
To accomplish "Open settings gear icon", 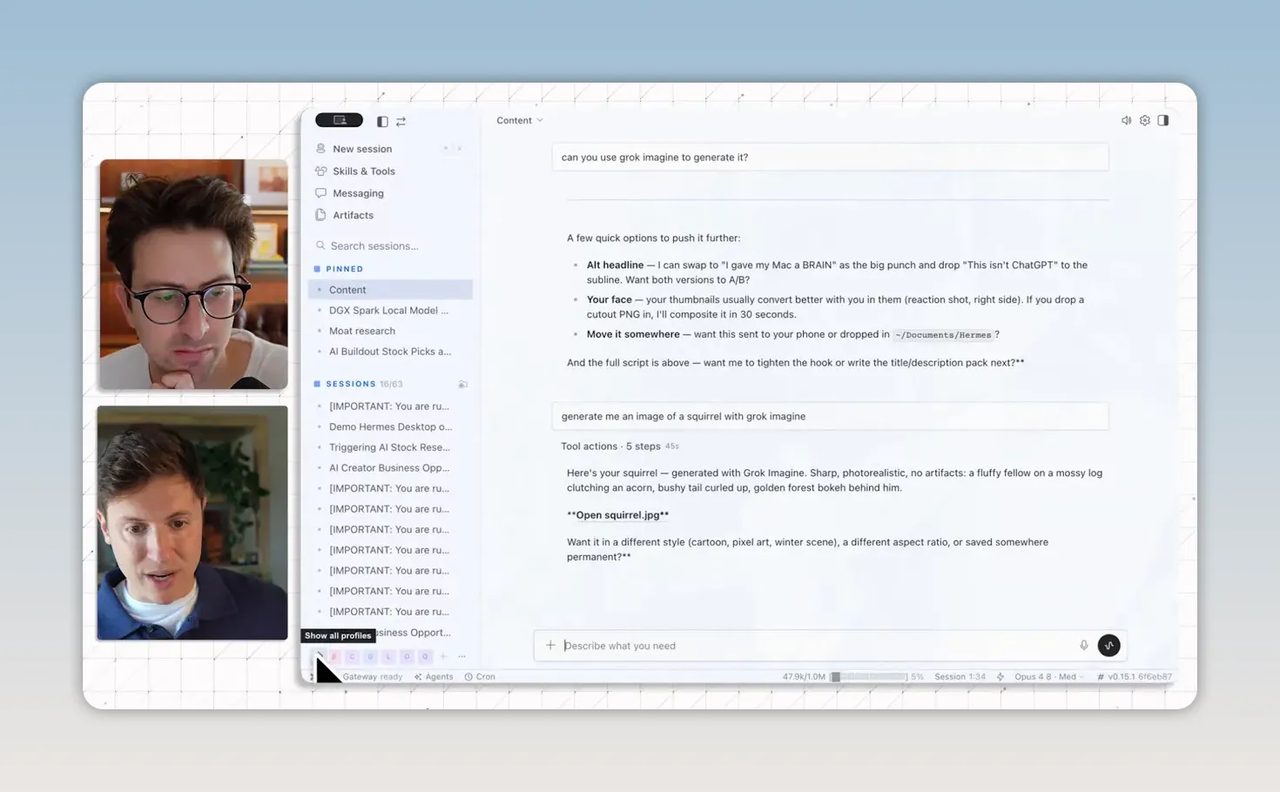I will (x=1145, y=120).
